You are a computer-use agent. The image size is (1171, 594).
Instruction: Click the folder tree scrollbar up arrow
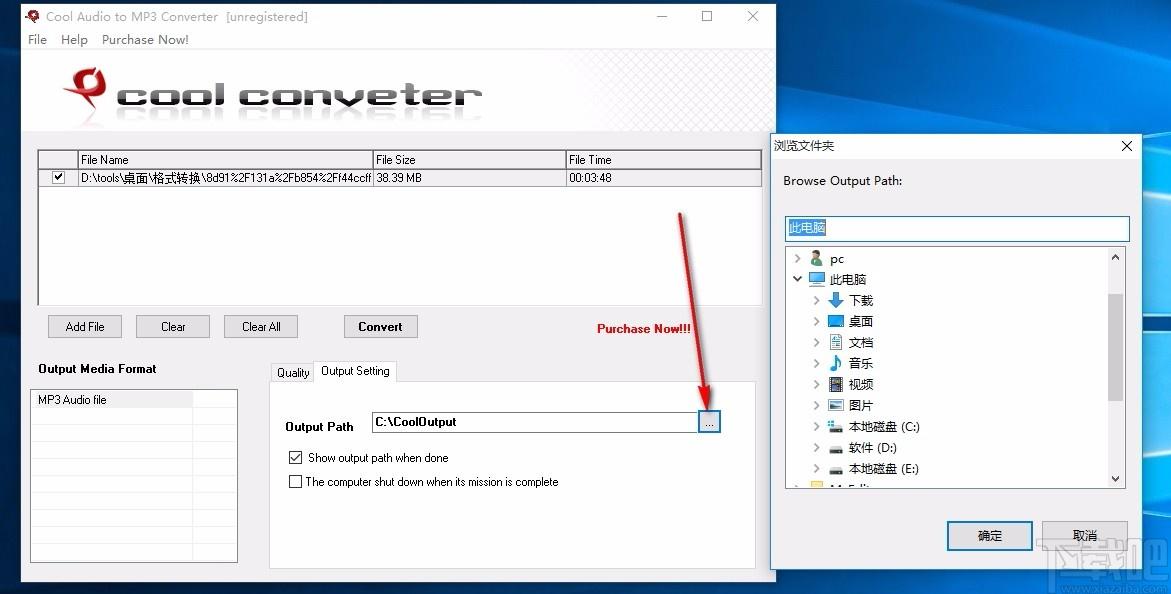click(1115, 258)
